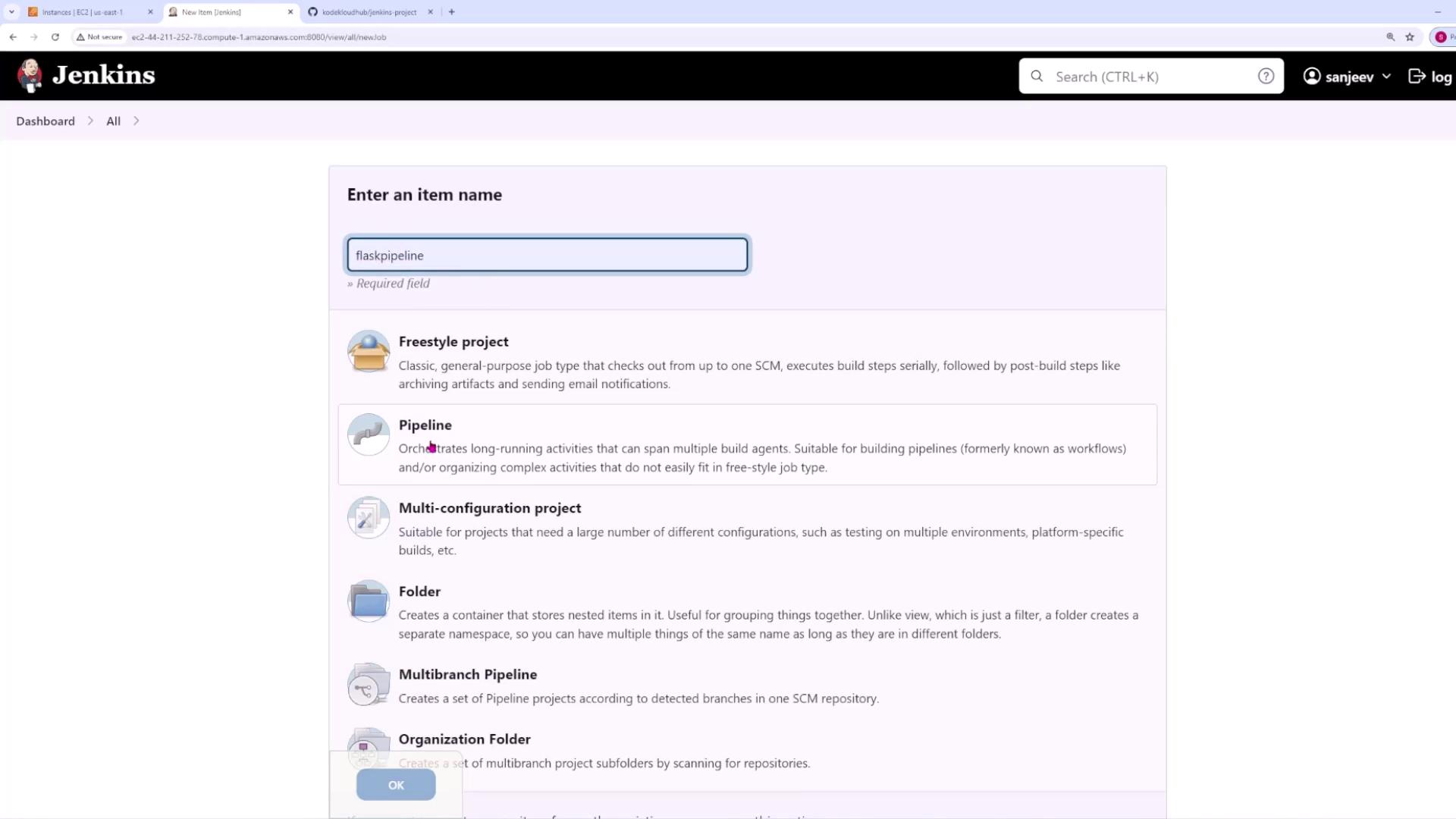Screen dimensions: 1456x819
Task: Go to the Dashboard breadcrumb link
Action: pyautogui.click(x=45, y=121)
